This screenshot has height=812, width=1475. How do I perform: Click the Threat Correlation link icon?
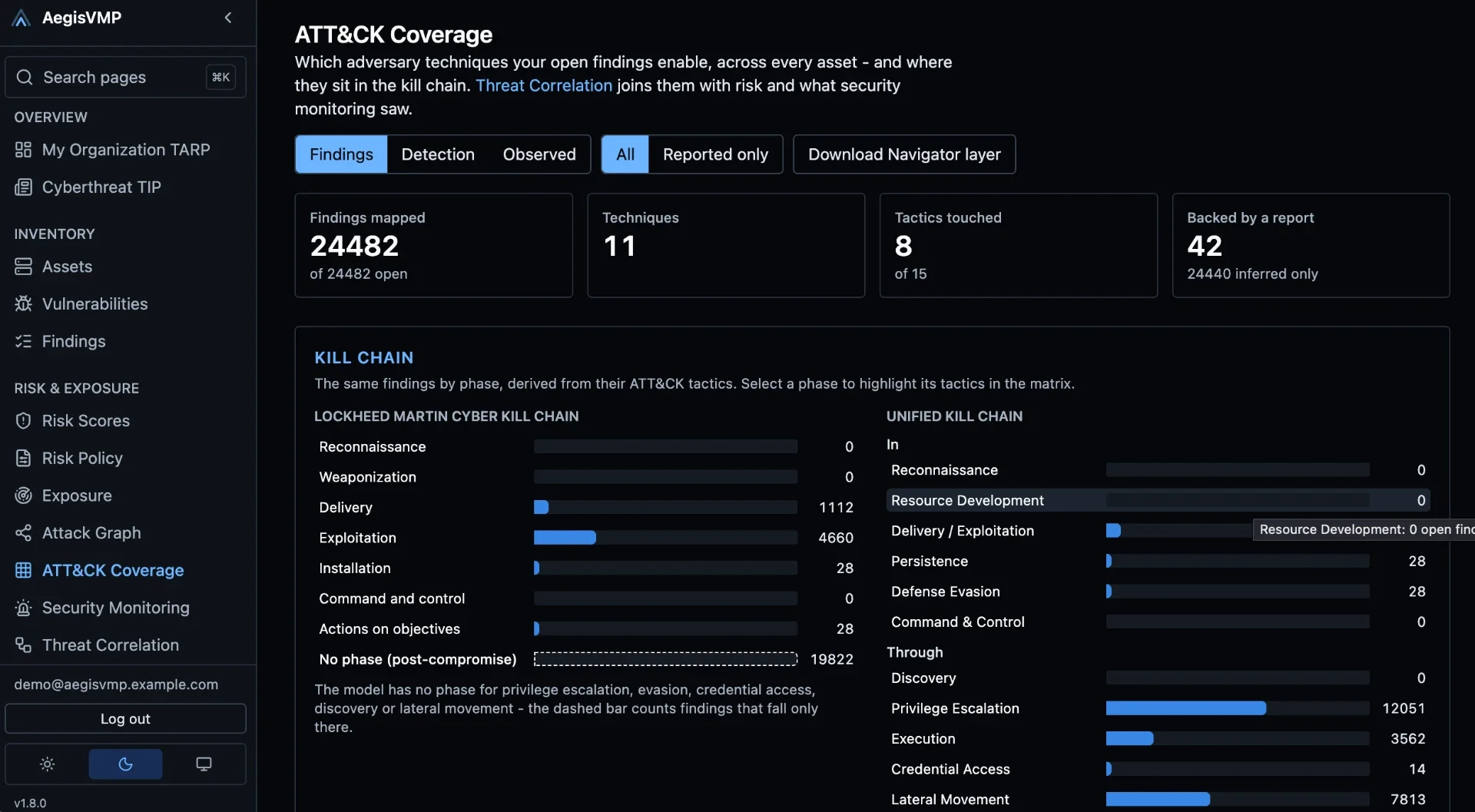tap(23, 645)
